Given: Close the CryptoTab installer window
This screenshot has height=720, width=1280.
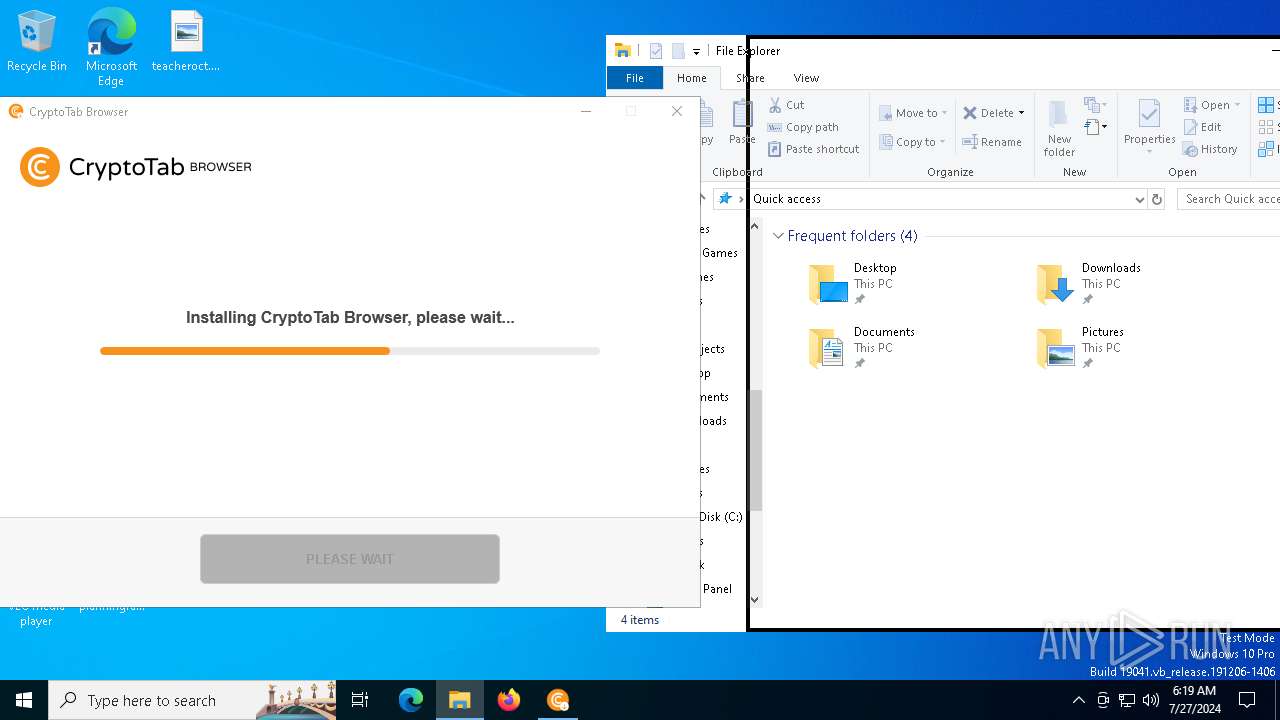Looking at the screenshot, I should [677, 111].
